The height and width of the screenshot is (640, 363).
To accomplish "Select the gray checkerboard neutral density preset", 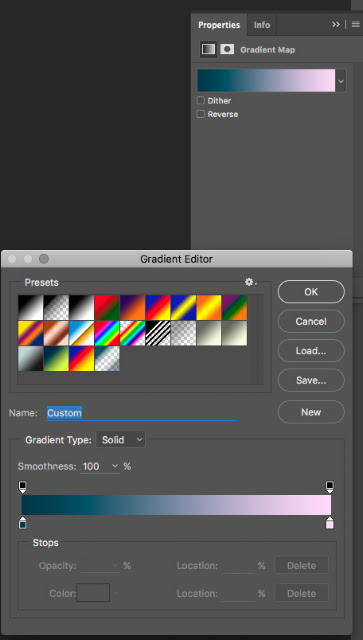I will 183,333.
